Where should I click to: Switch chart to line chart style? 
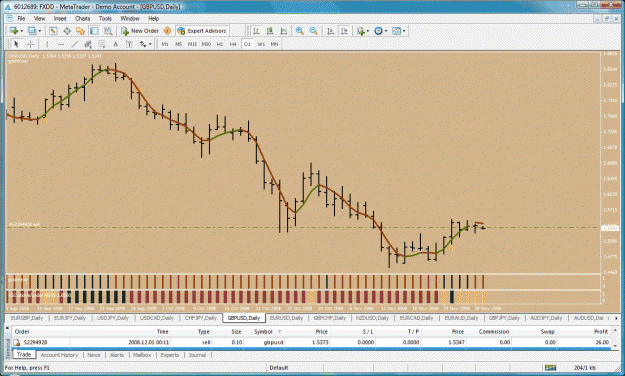284,31
